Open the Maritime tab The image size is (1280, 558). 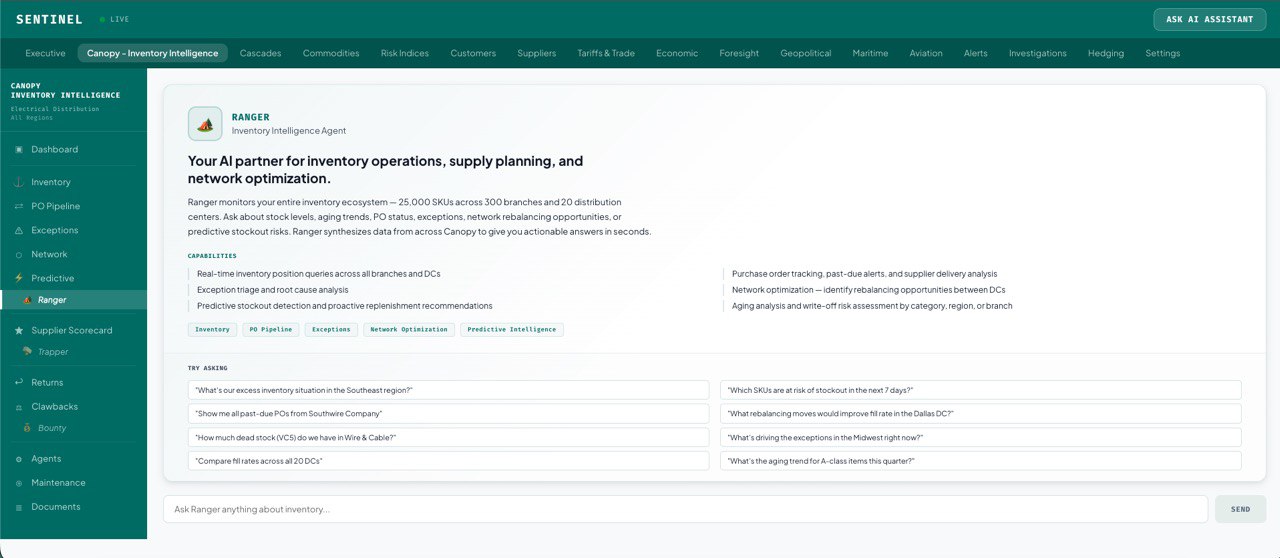pos(870,53)
